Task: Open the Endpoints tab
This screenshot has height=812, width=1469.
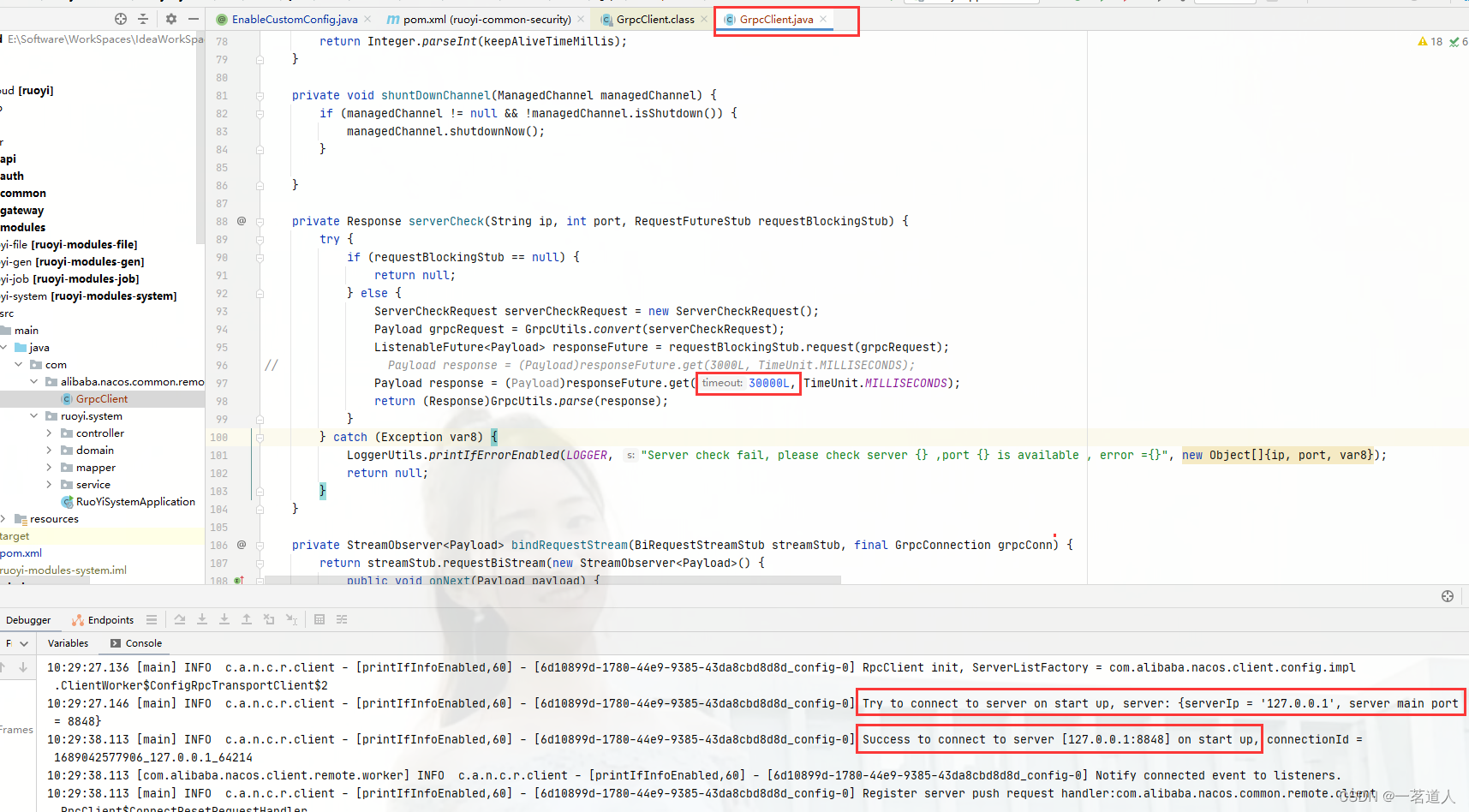Action: [x=103, y=620]
